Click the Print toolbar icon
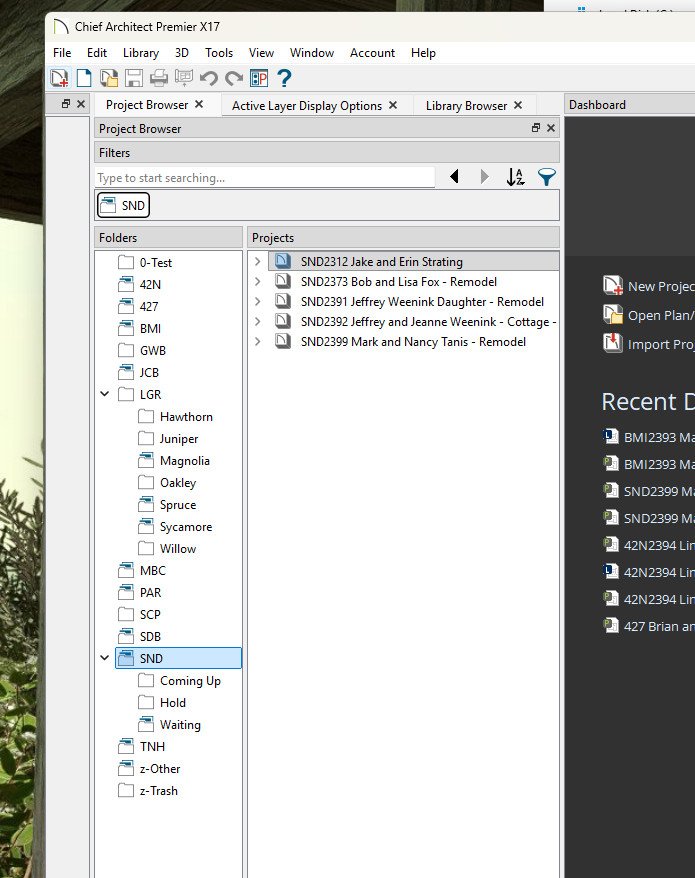 pos(159,78)
